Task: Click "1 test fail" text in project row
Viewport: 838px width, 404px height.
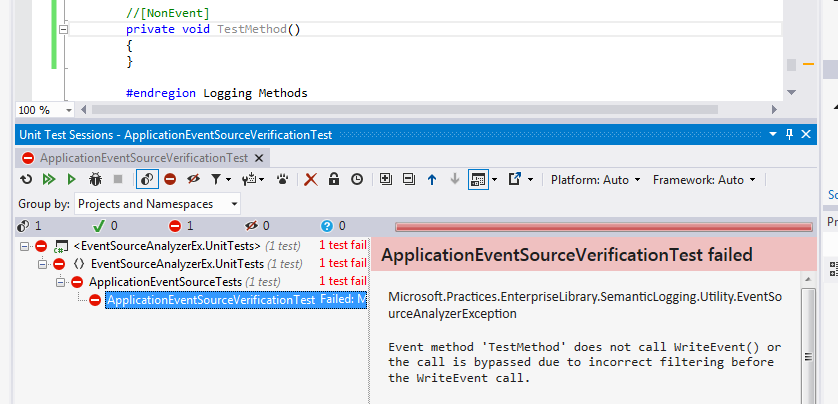Action: [x=343, y=245]
